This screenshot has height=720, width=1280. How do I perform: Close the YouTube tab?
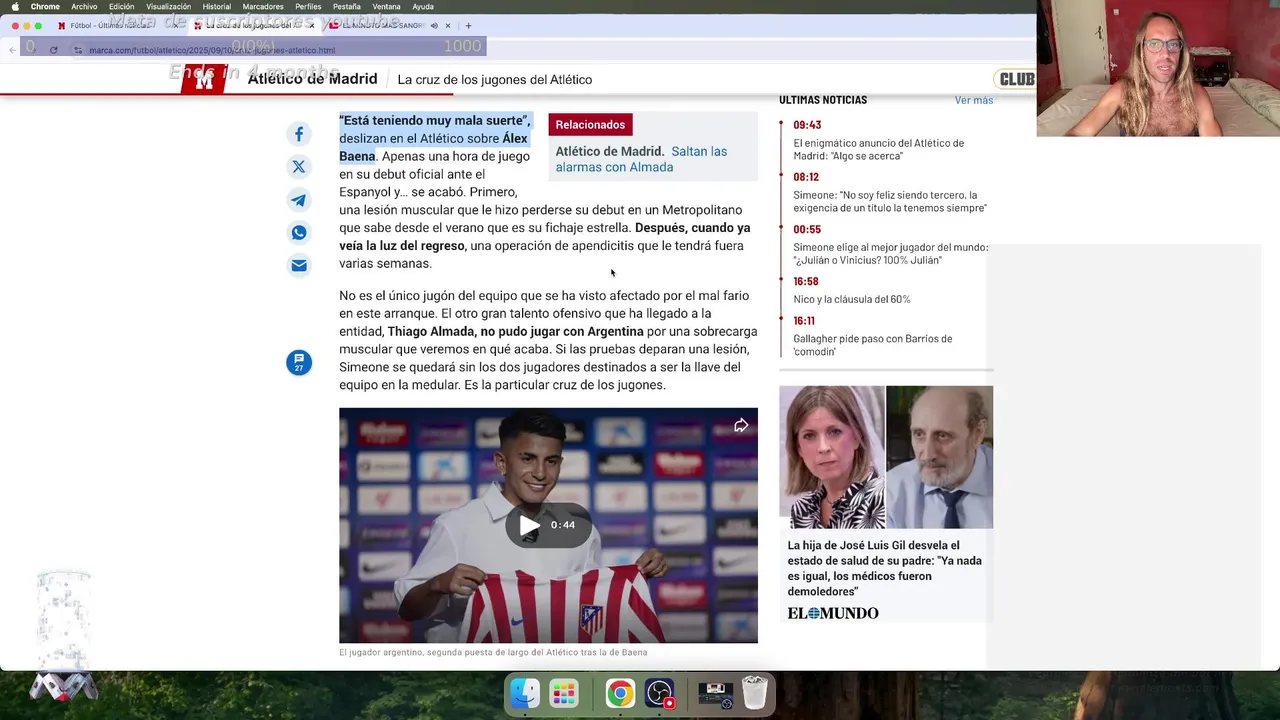click(448, 26)
